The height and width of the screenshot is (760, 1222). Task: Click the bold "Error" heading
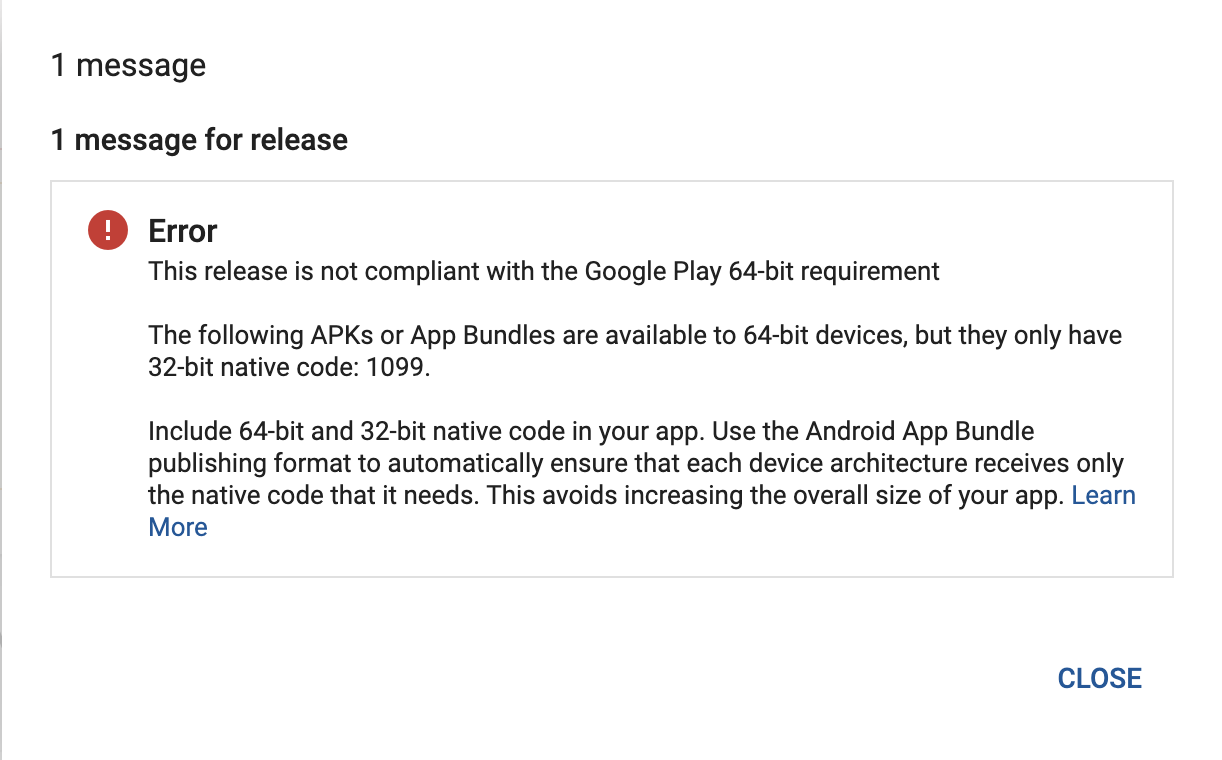[x=183, y=231]
